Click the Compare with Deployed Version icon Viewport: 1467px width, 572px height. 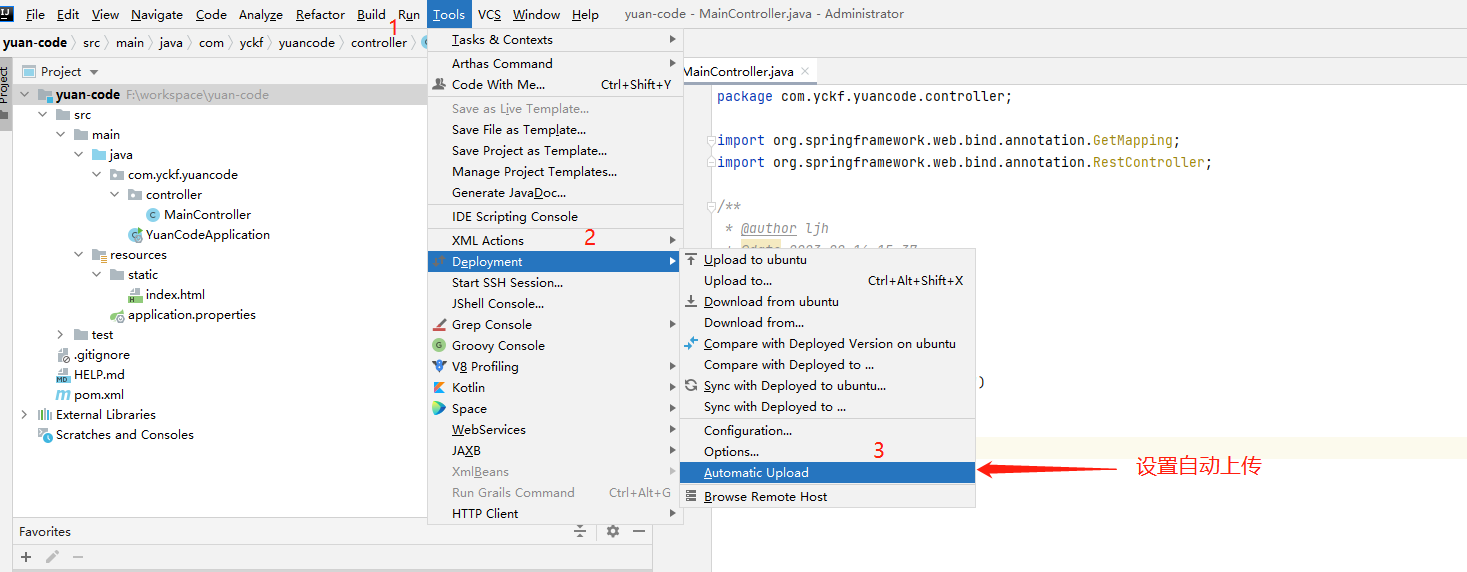coord(691,344)
